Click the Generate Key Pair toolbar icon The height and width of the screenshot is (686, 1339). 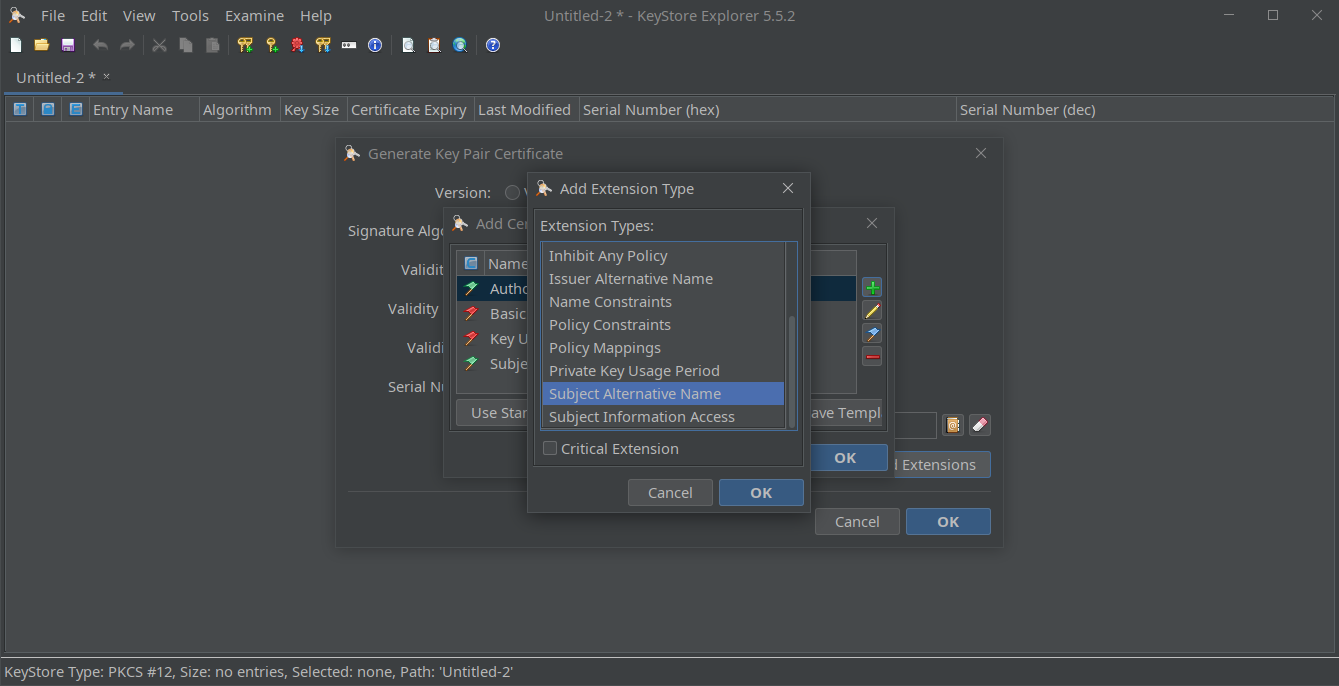coord(245,45)
